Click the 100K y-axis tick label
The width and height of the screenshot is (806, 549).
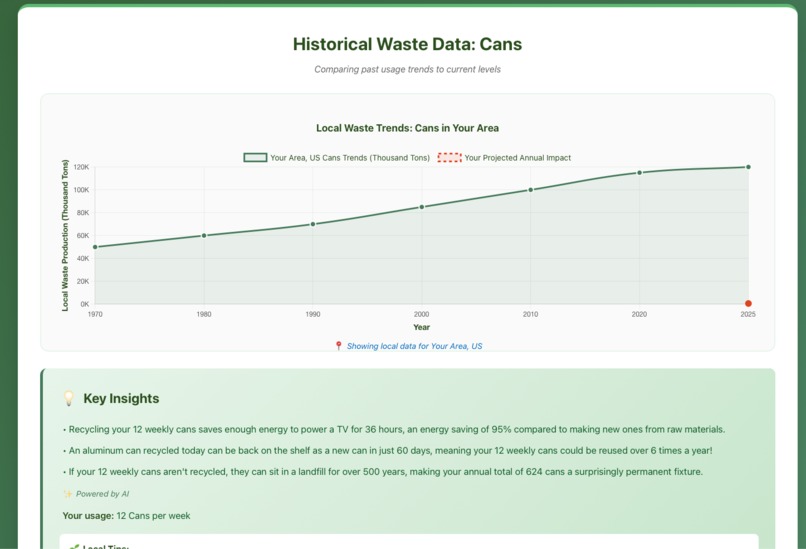click(81, 190)
